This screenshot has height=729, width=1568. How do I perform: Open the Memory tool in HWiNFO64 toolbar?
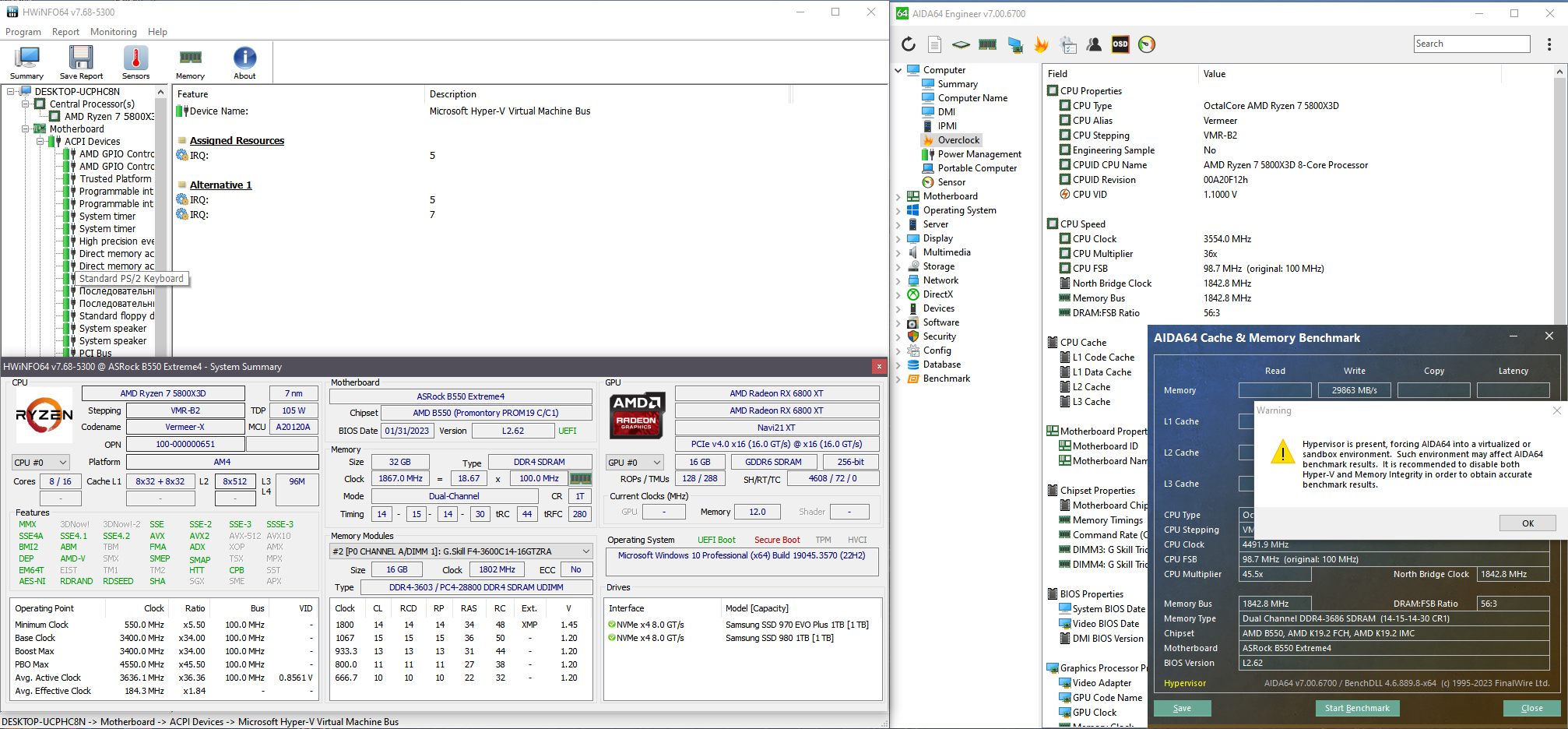click(190, 62)
